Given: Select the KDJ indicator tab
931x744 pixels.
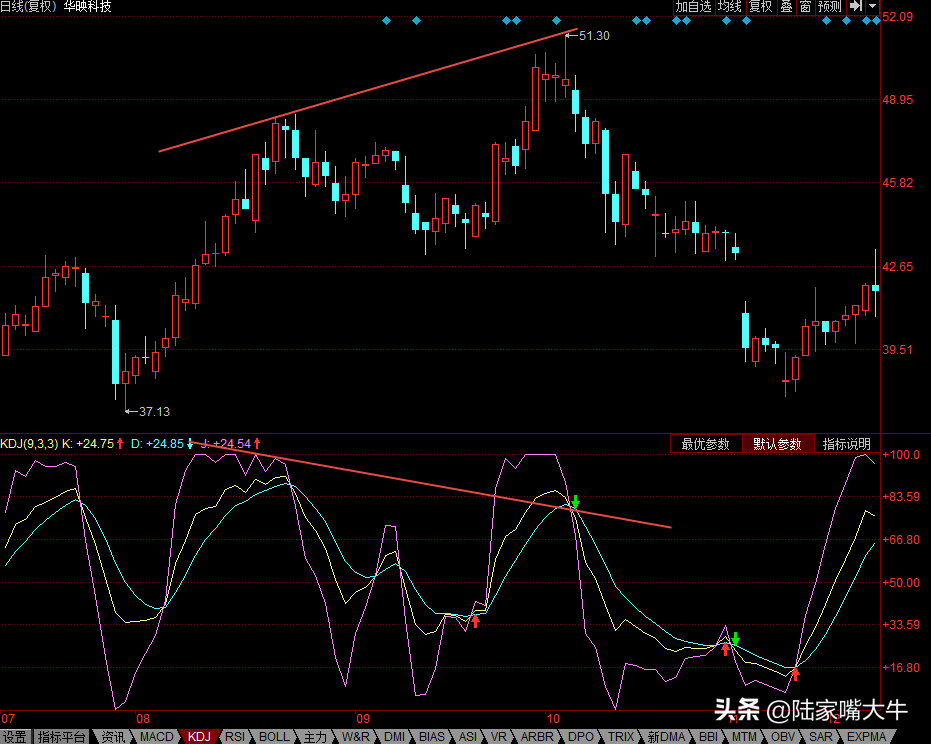Looking at the screenshot, I should (200, 737).
